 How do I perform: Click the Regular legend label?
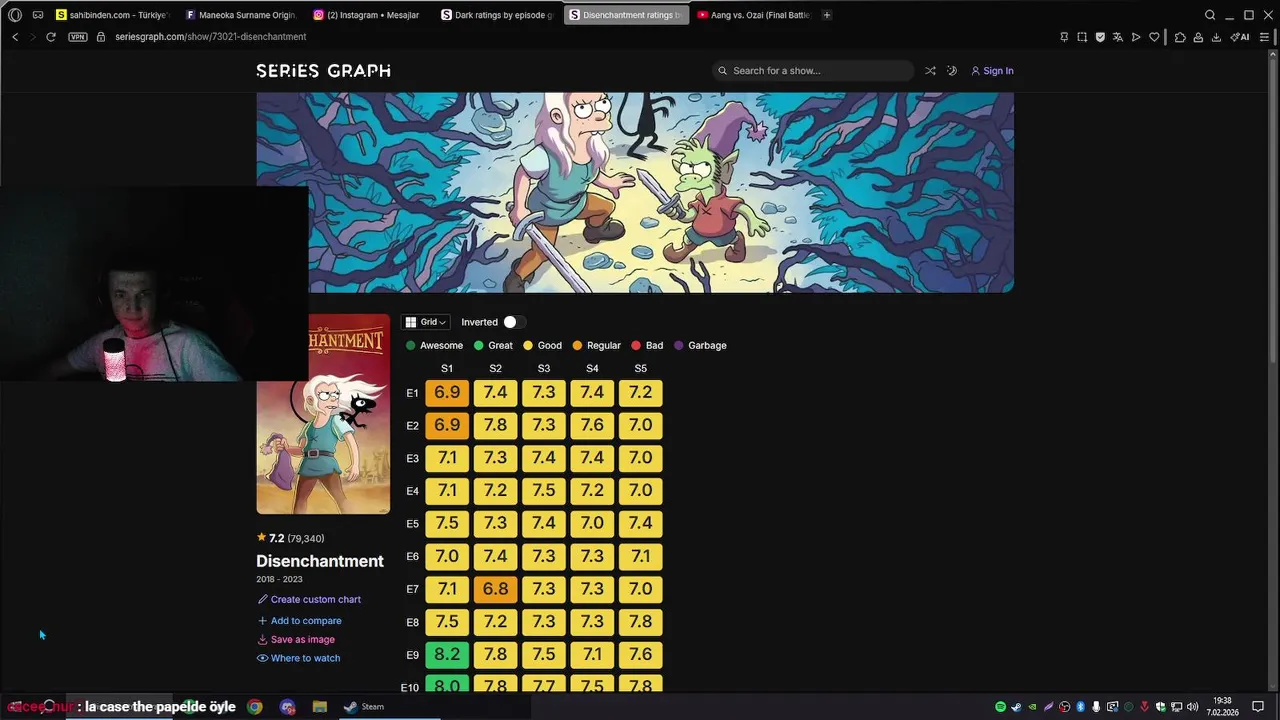point(604,346)
